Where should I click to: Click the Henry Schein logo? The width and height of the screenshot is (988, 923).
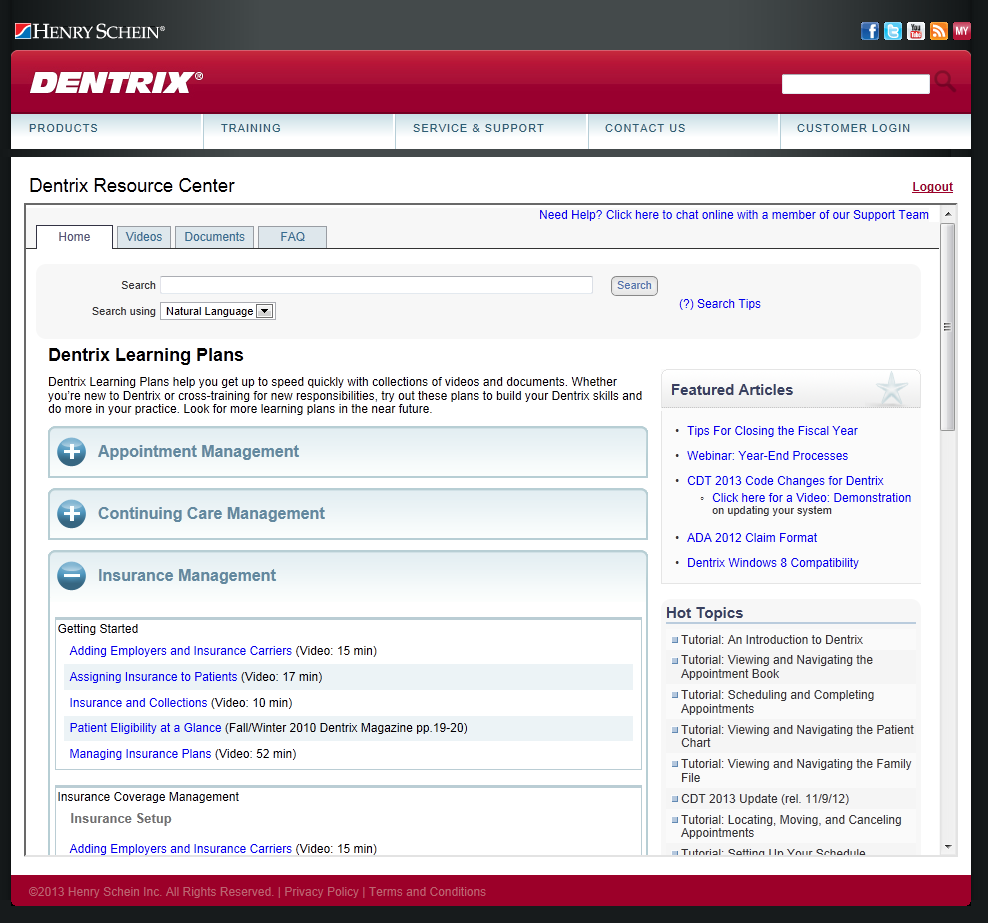pos(90,32)
